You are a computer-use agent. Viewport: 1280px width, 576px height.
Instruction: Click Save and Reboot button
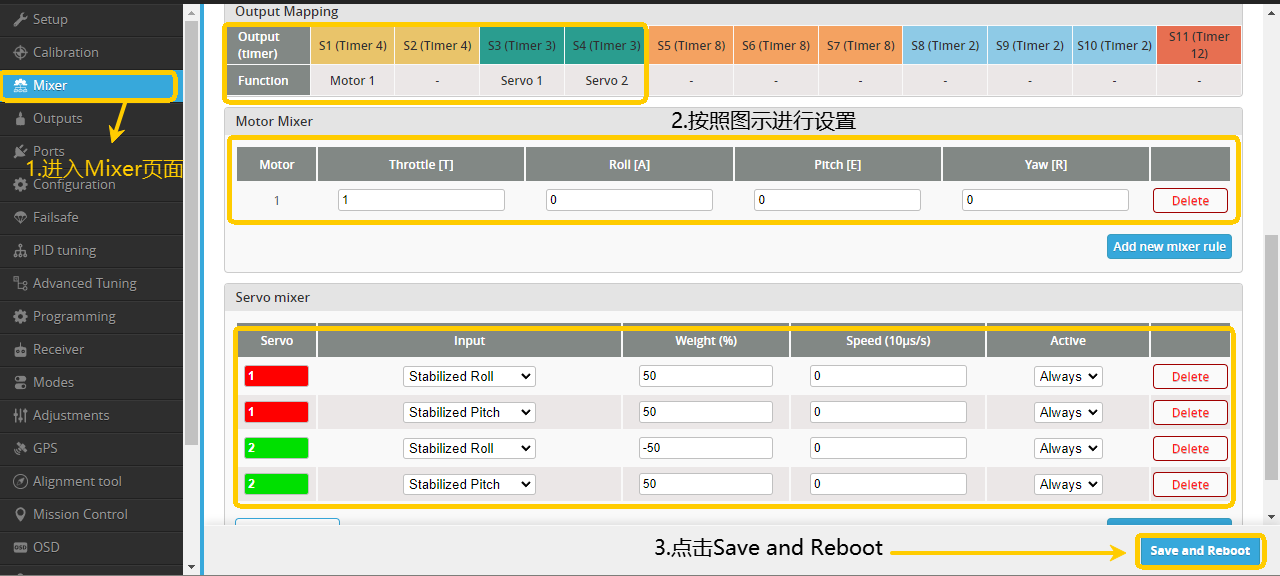pyautogui.click(x=1200, y=550)
